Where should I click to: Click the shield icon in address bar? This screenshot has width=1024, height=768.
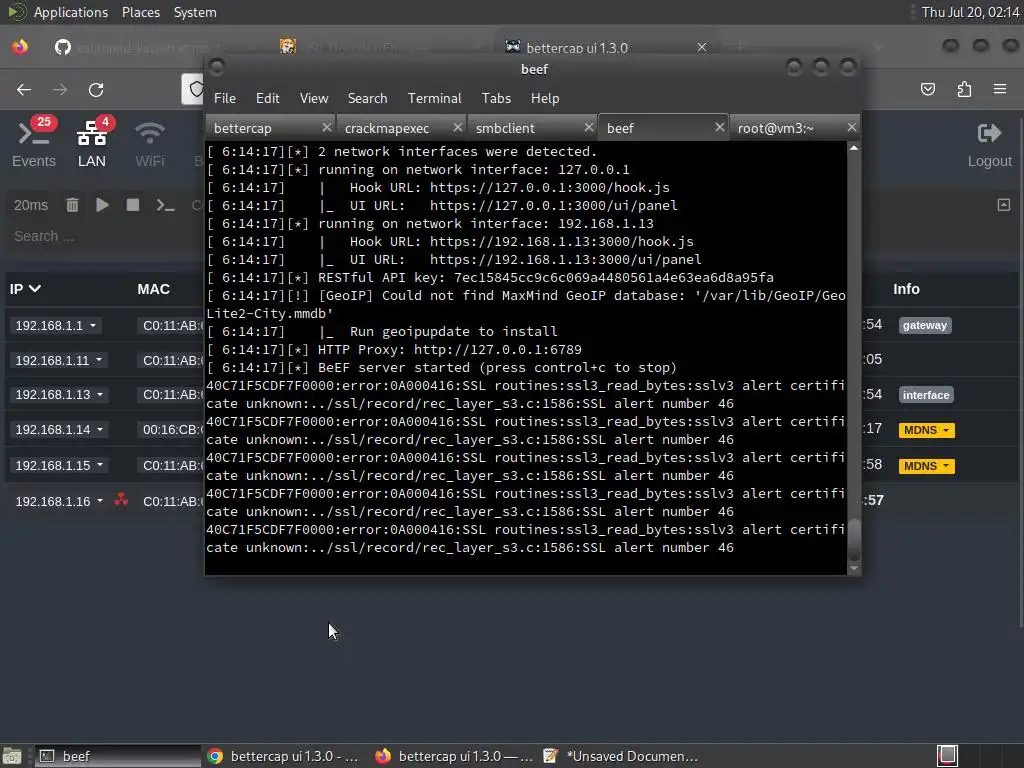pos(195,89)
